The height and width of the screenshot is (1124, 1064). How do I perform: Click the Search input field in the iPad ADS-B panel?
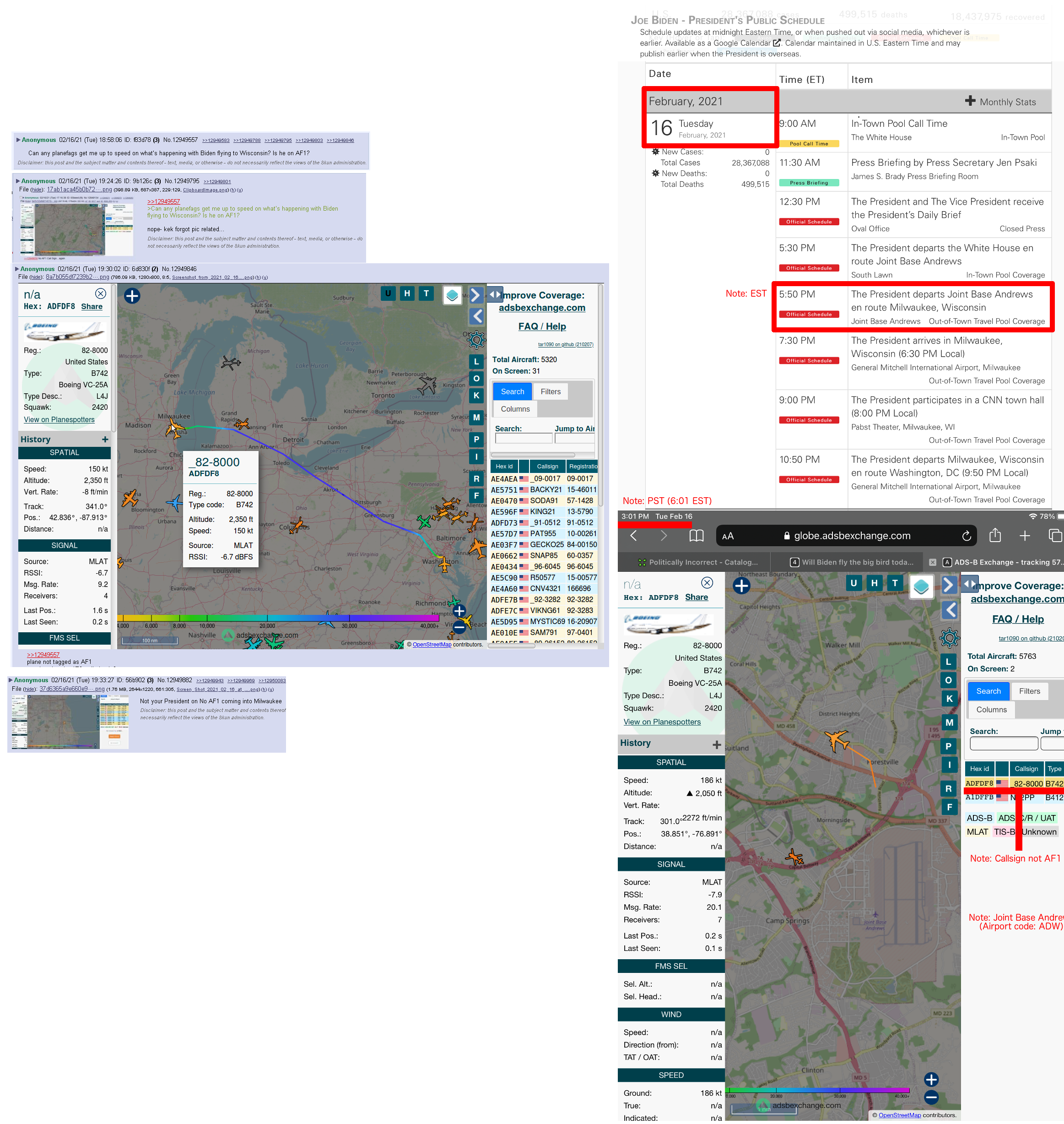coord(1003,743)
